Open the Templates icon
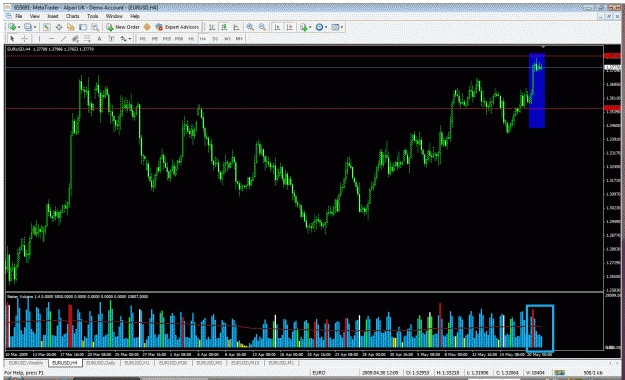This screenshot has height=380, width=625. tap(335, 27)
